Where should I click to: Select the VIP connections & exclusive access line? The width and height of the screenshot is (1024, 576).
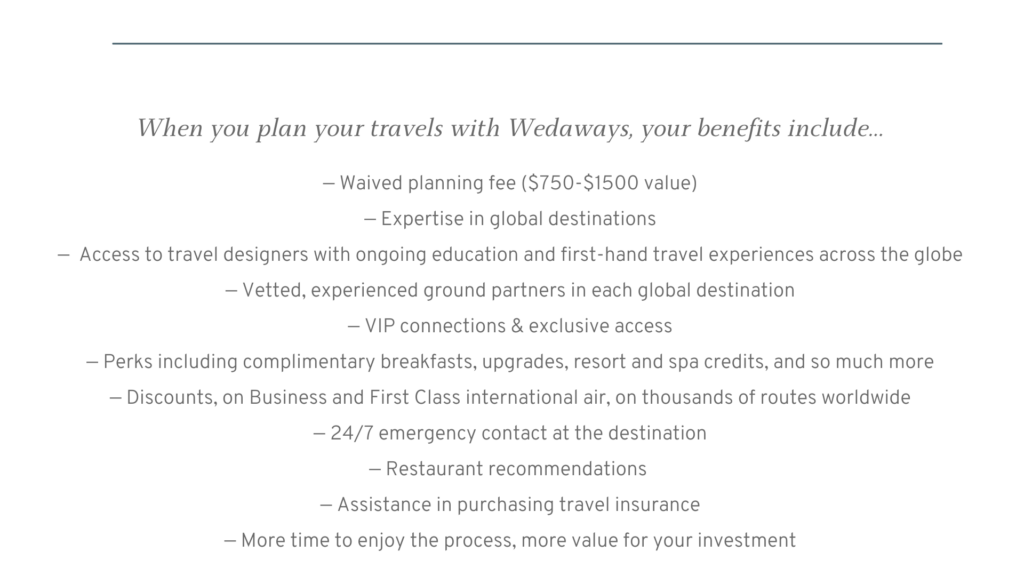click(510, 326)
